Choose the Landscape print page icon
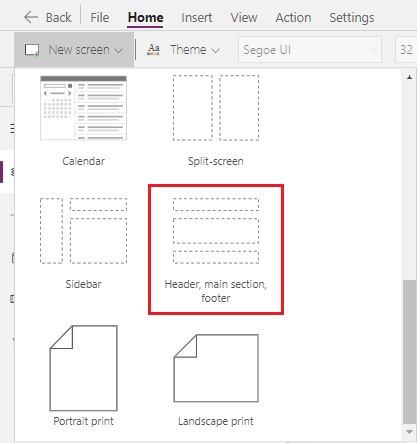The width and height of the screenshot is (420, 444). pyautogui.click(x=216, y=368)
